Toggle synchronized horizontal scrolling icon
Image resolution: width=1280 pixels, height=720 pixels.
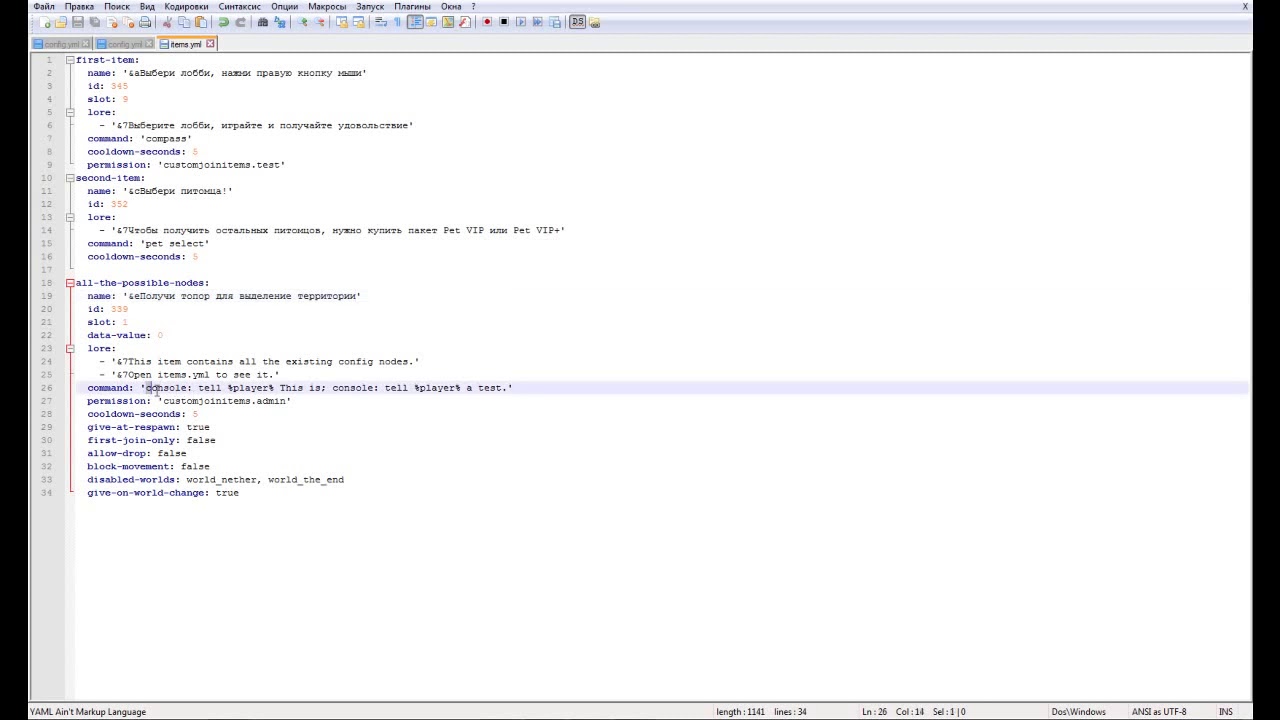coord(358,22)
